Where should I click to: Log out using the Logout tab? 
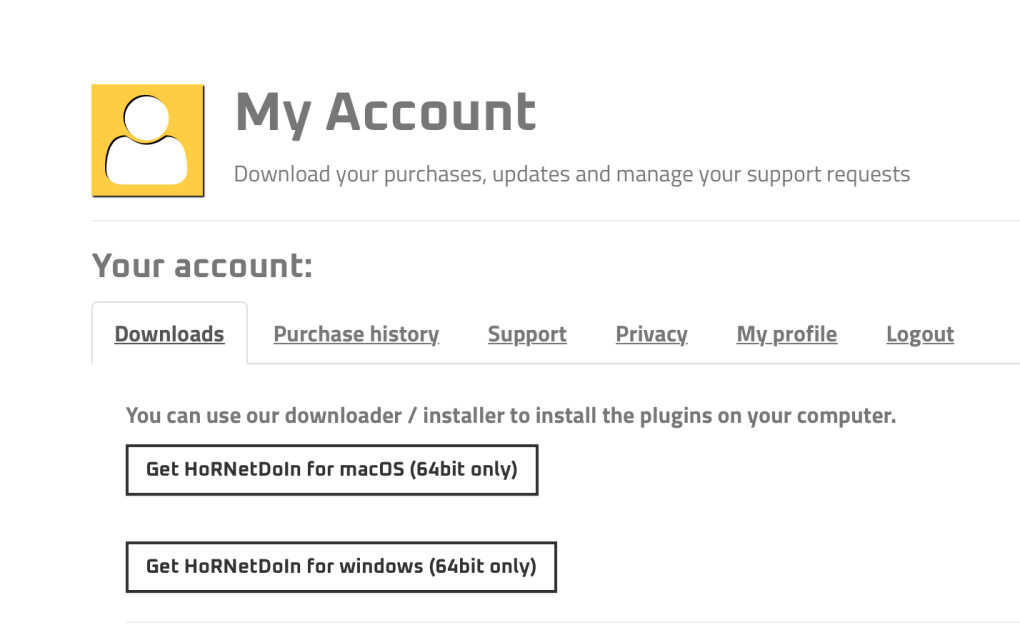919,334
